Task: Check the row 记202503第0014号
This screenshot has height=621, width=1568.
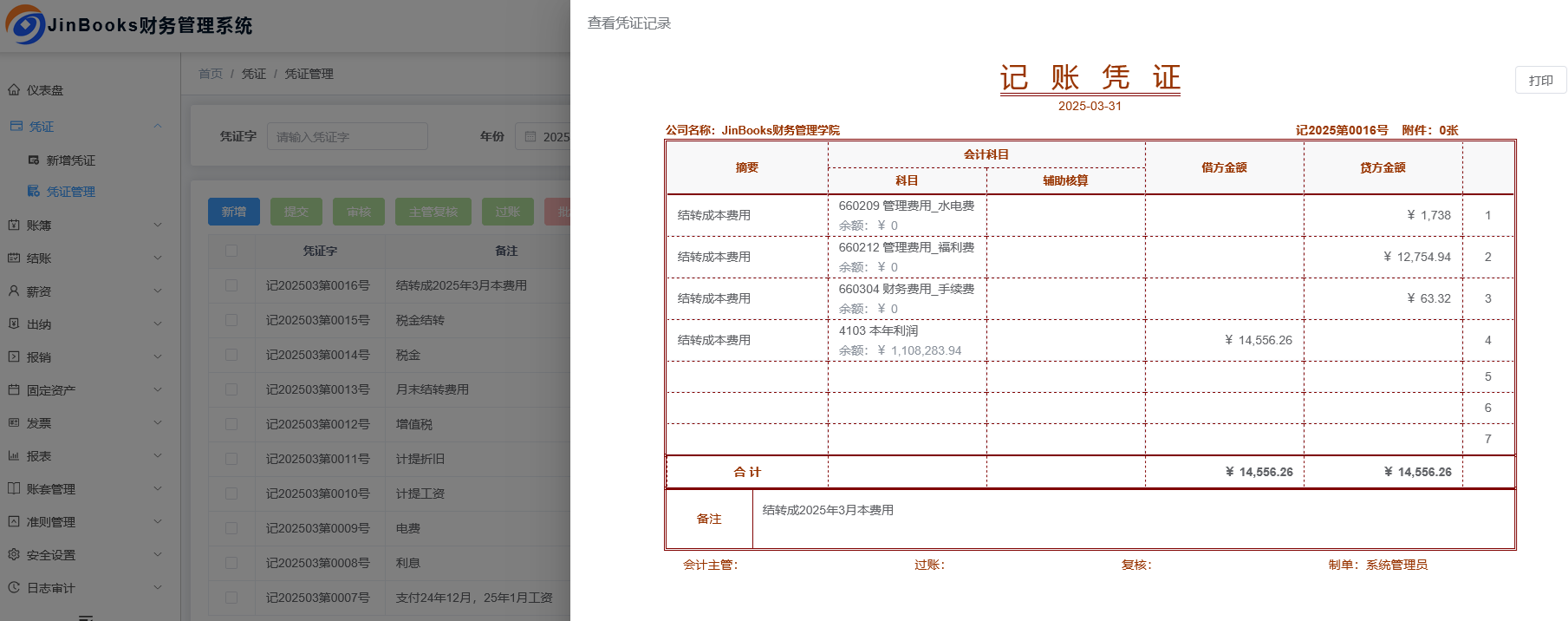Action: [231, 354]
